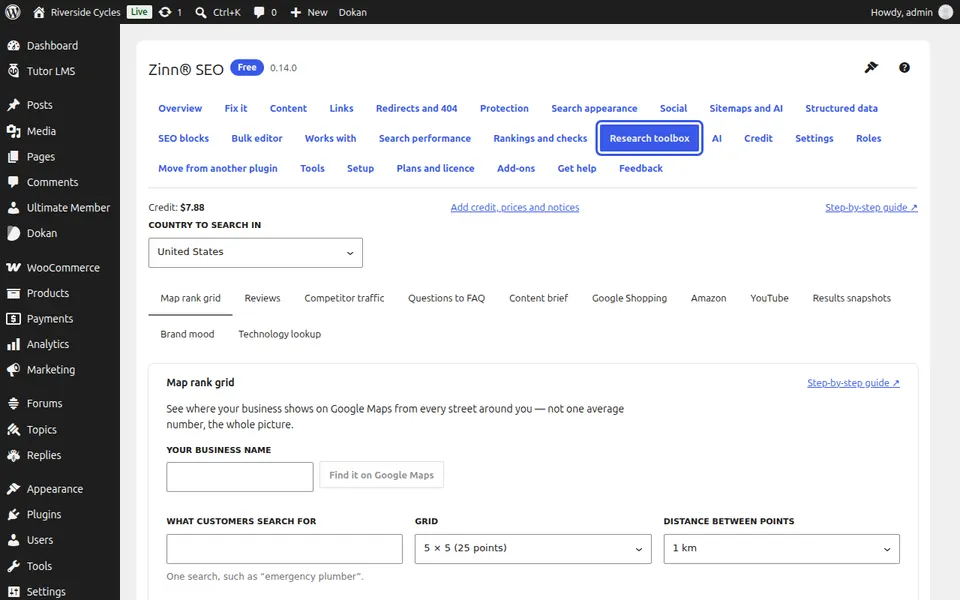Open the Ctrl+K search icon

pos(201,12)
